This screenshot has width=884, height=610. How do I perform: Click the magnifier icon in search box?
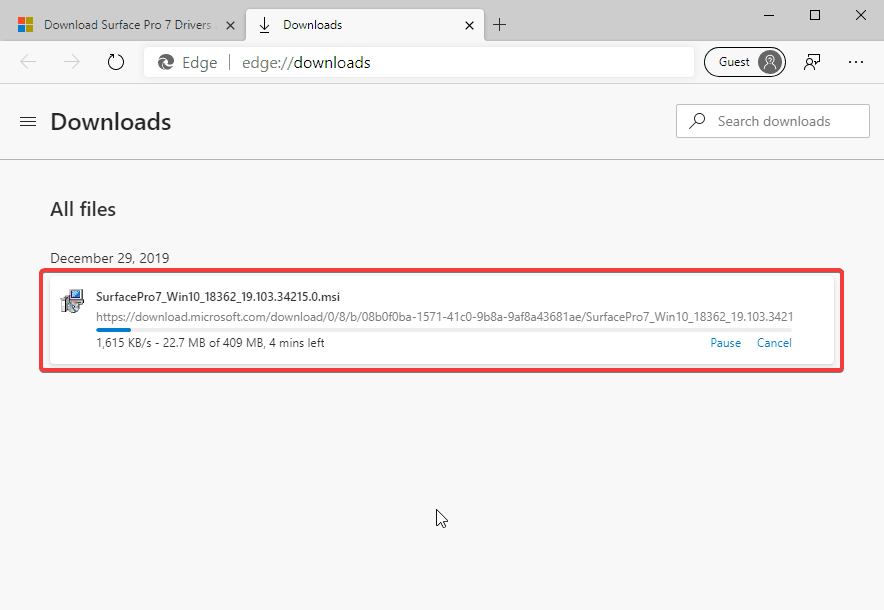pos(697,121)
